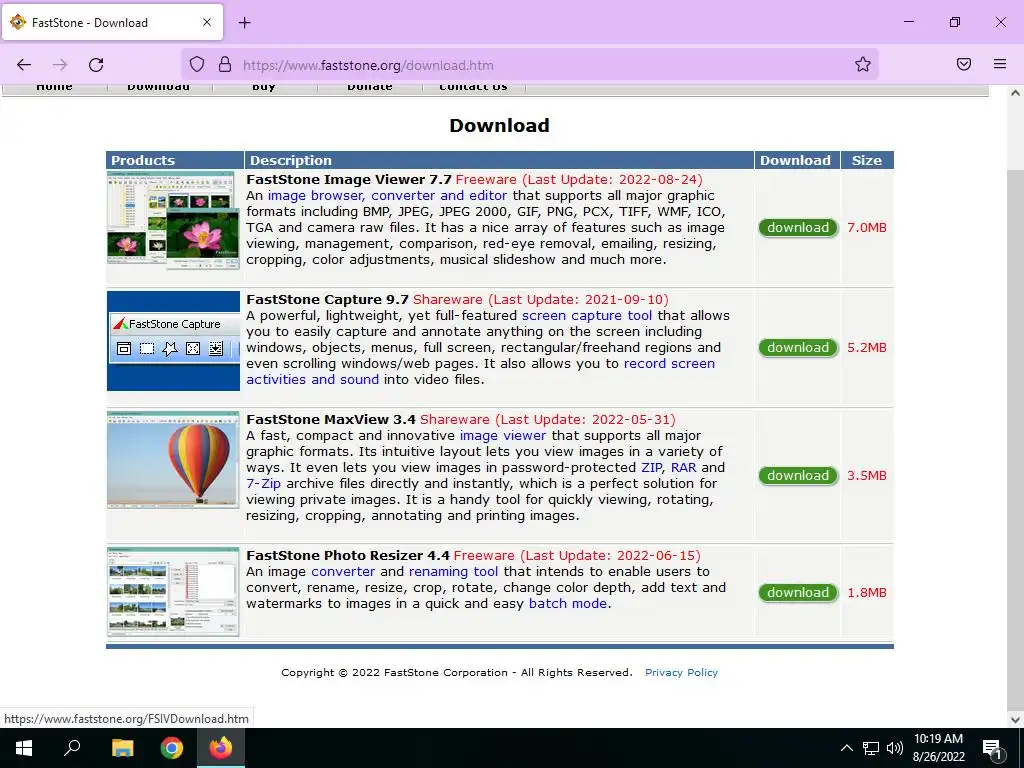Click the FastStone Image Viewer 7.7 title
1024x768 pixels.
pos(349,180)
